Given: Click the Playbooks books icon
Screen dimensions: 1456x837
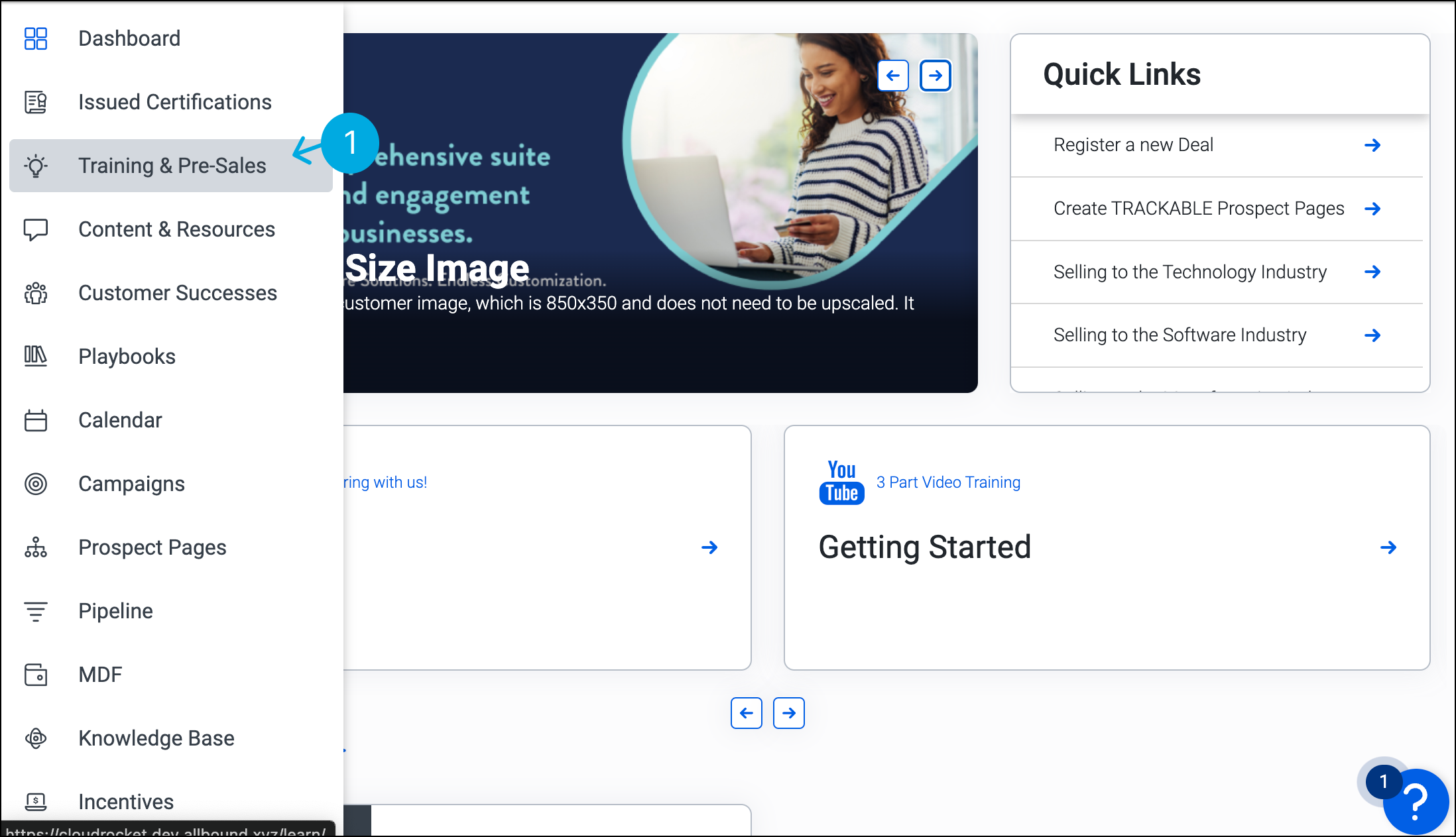Looking at the screenshot, I should pyautogui.click(x=36, y=357).
